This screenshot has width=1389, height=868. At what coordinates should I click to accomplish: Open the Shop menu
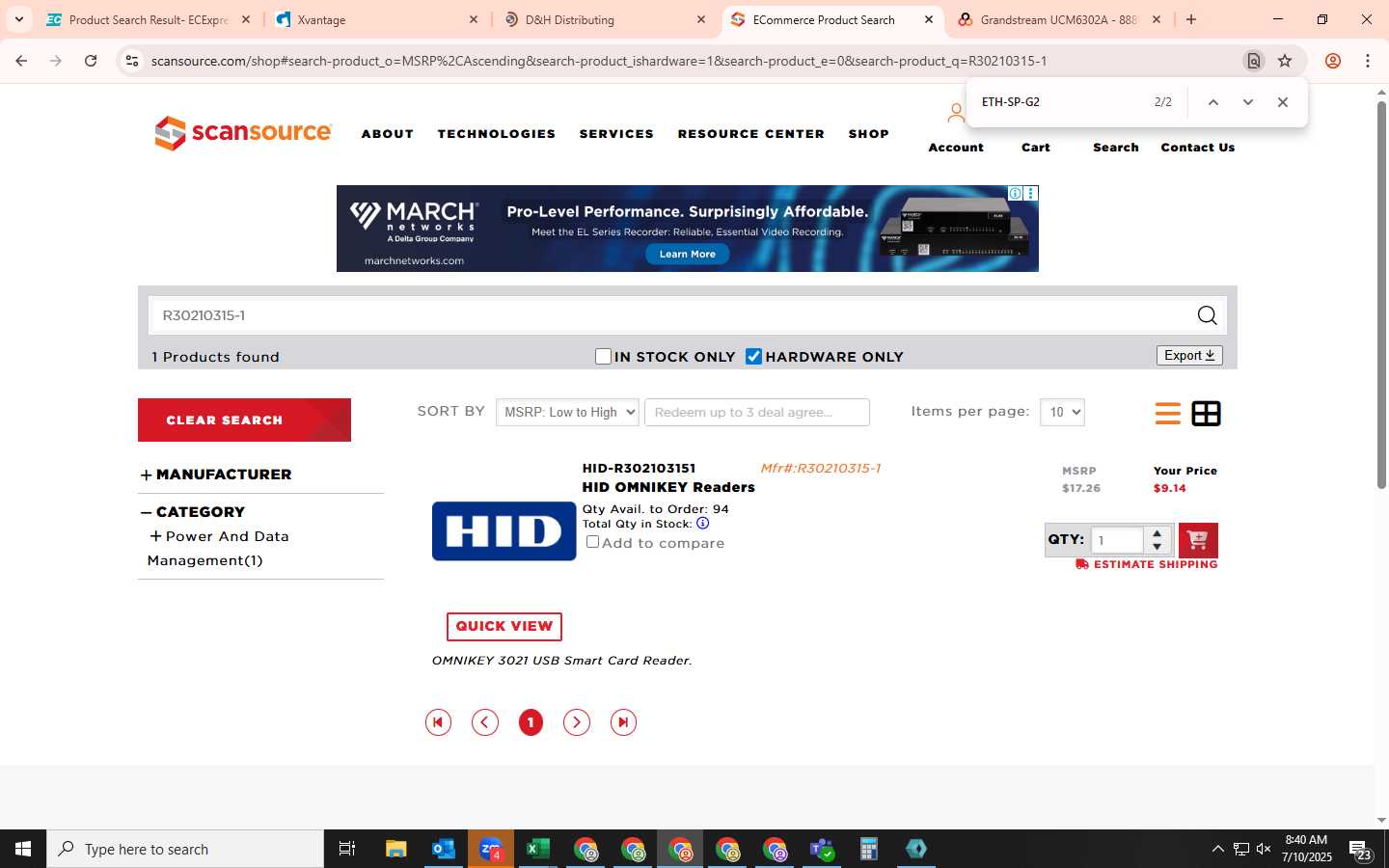tap(869, 134)
